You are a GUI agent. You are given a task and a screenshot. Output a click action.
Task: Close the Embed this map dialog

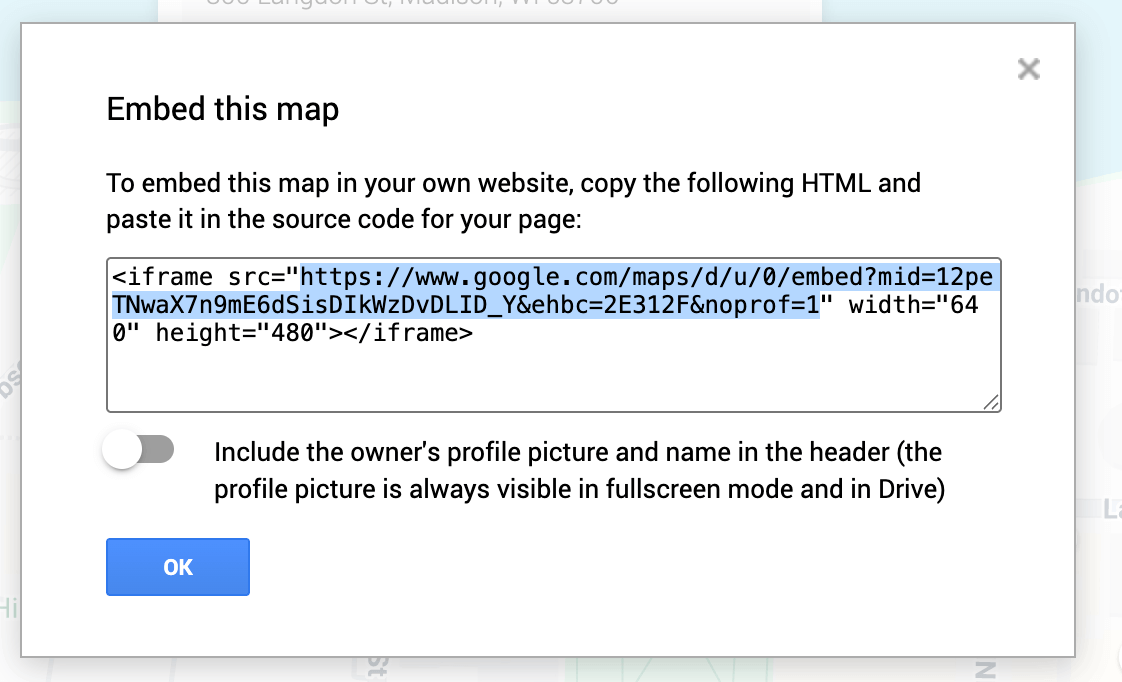(x=1028, y=69)
